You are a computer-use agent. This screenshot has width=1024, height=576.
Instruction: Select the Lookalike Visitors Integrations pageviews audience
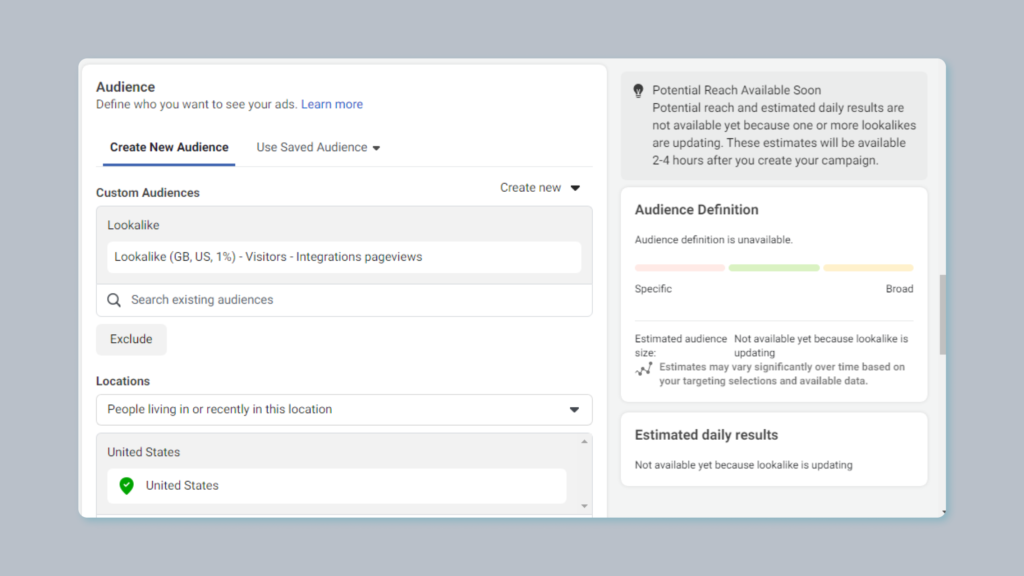pos(344,257)
